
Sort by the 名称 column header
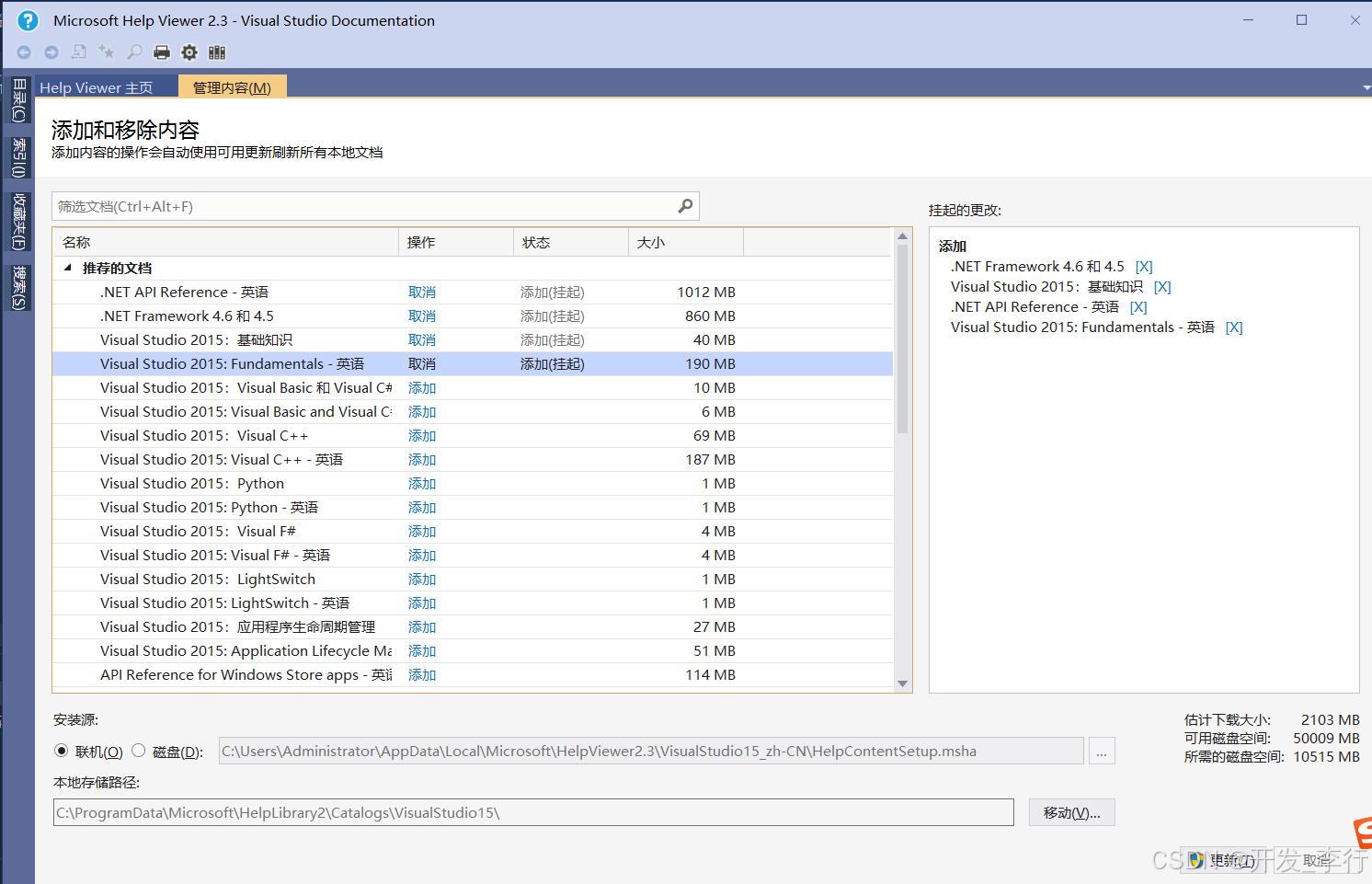[x=225, y=242]
